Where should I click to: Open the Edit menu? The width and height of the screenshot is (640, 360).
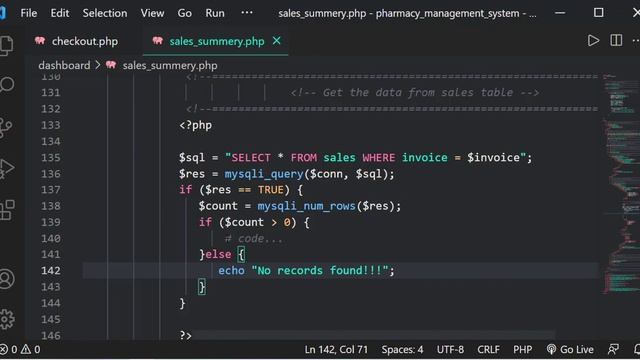[60, 13]
